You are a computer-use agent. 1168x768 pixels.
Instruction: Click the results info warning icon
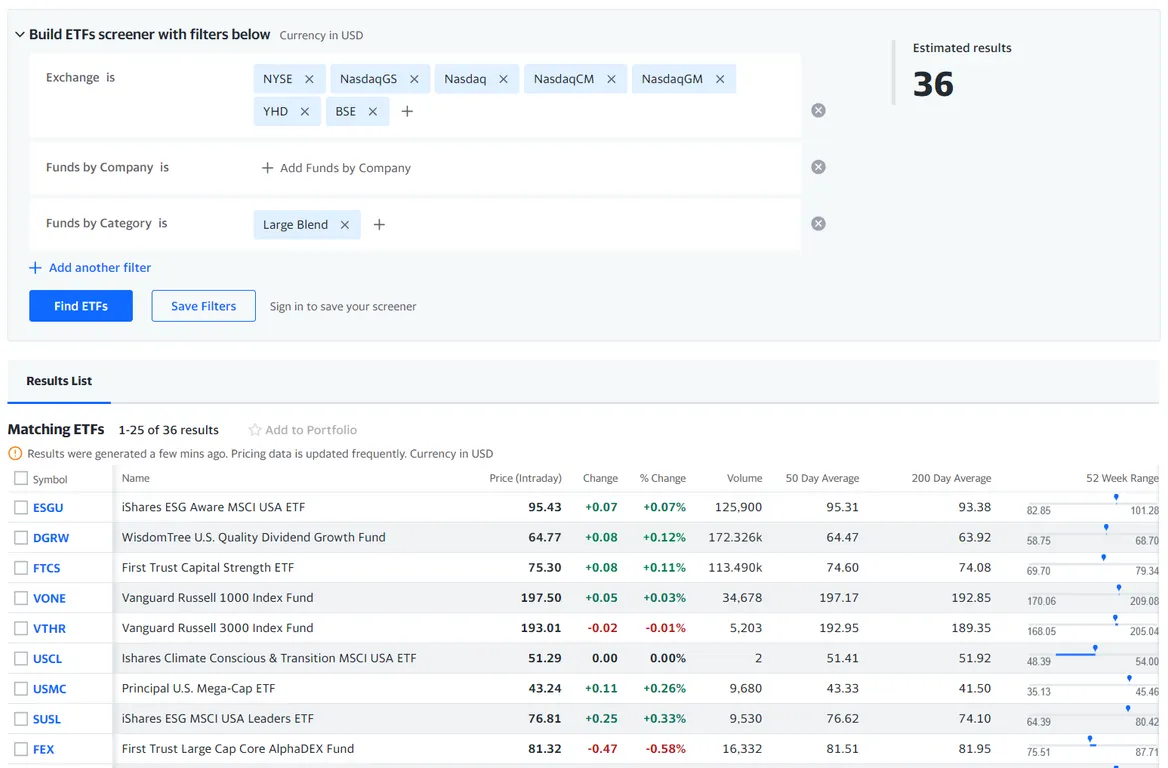tap(15, 453)
